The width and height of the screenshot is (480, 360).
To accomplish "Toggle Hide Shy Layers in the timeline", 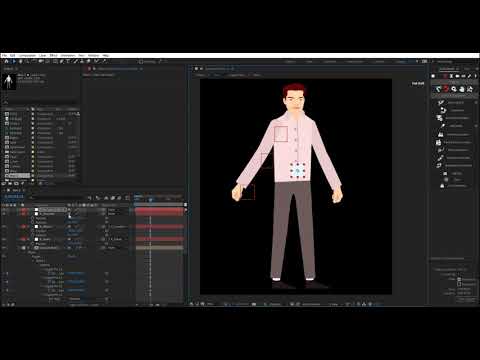I will 106,198.
